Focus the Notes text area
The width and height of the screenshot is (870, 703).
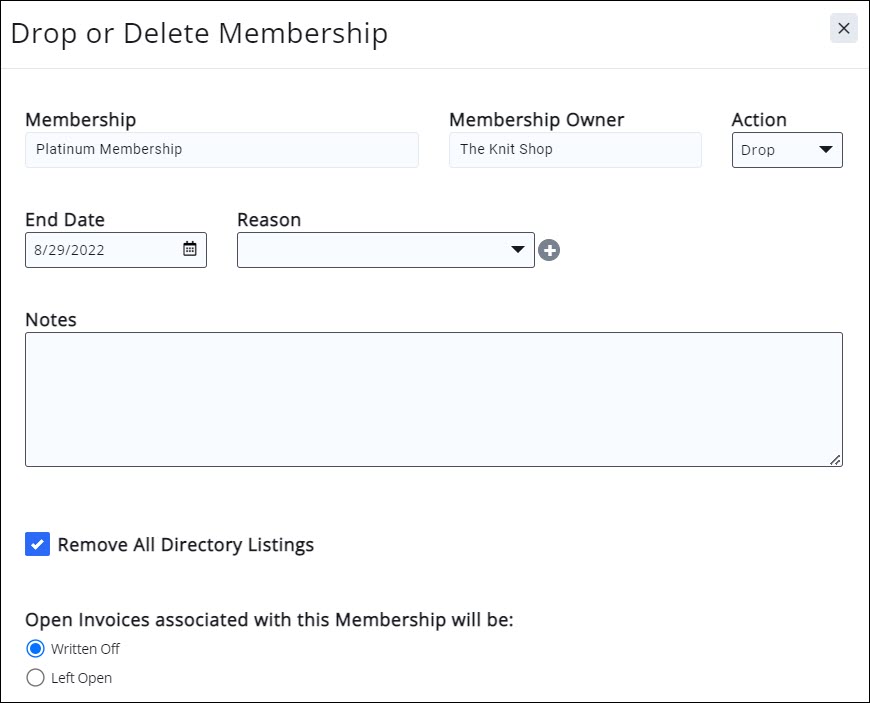click(x=433, y=399)
